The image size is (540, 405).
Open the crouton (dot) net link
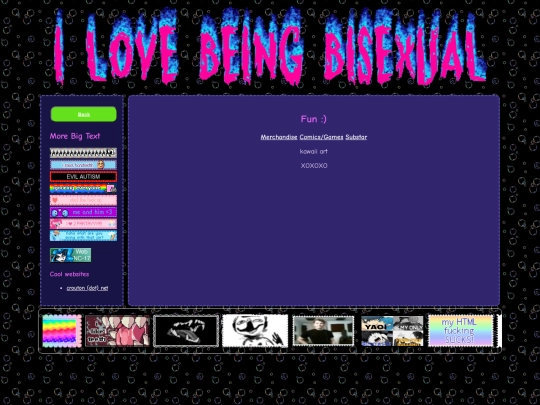tap(87, 288)
